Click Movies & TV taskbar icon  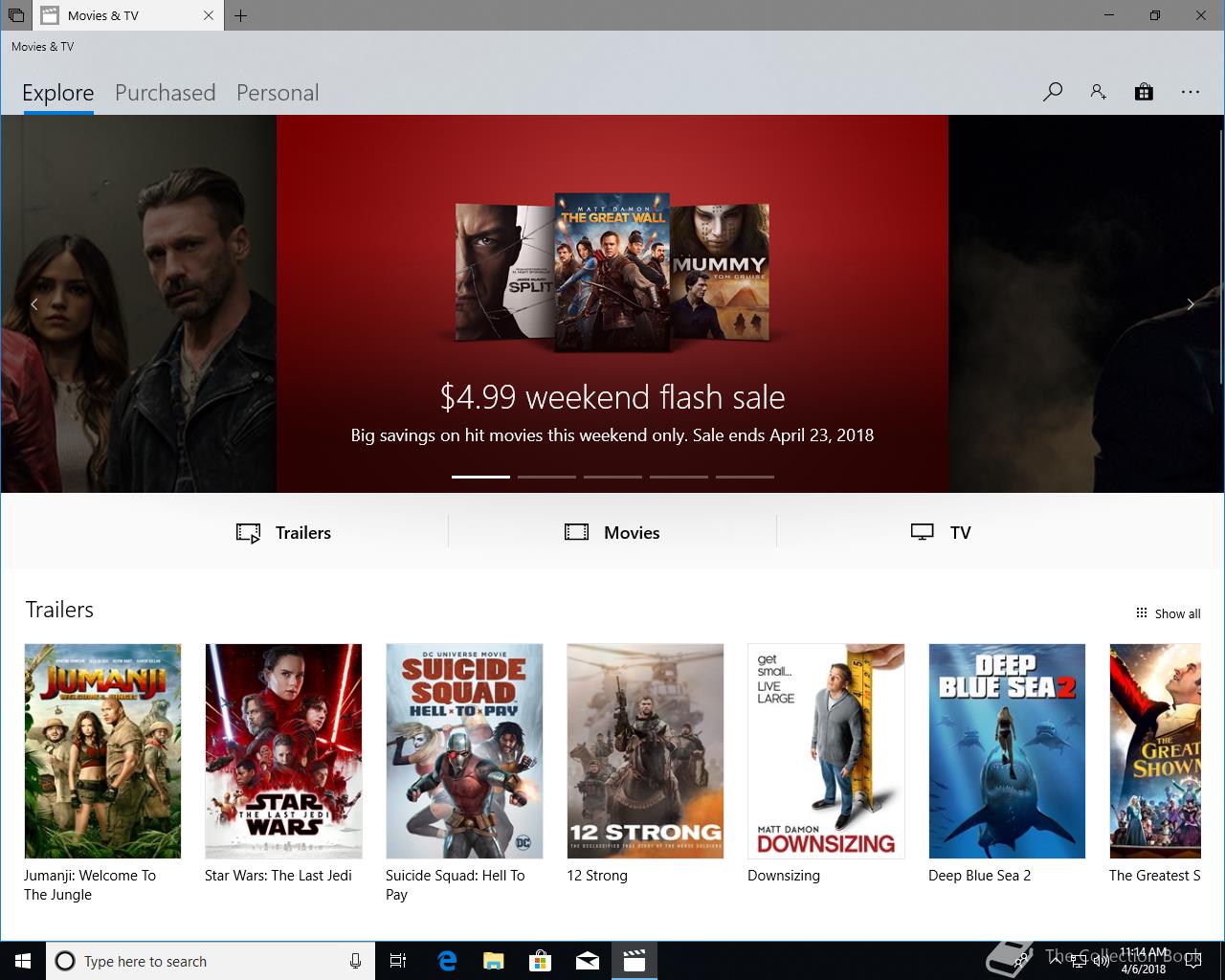coord(635,961)
